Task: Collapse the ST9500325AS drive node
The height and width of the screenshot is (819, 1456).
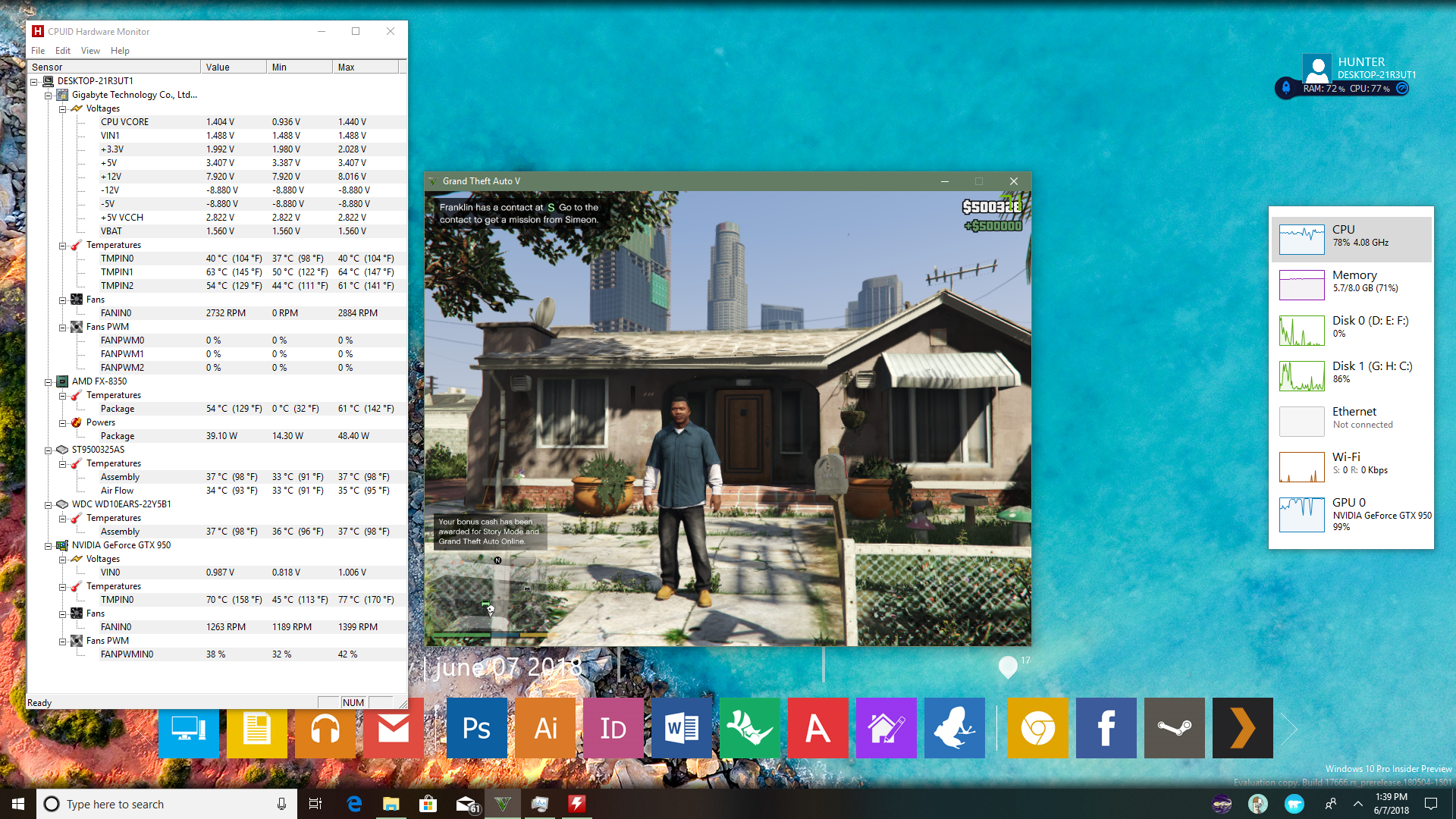Action: [49, 450]
